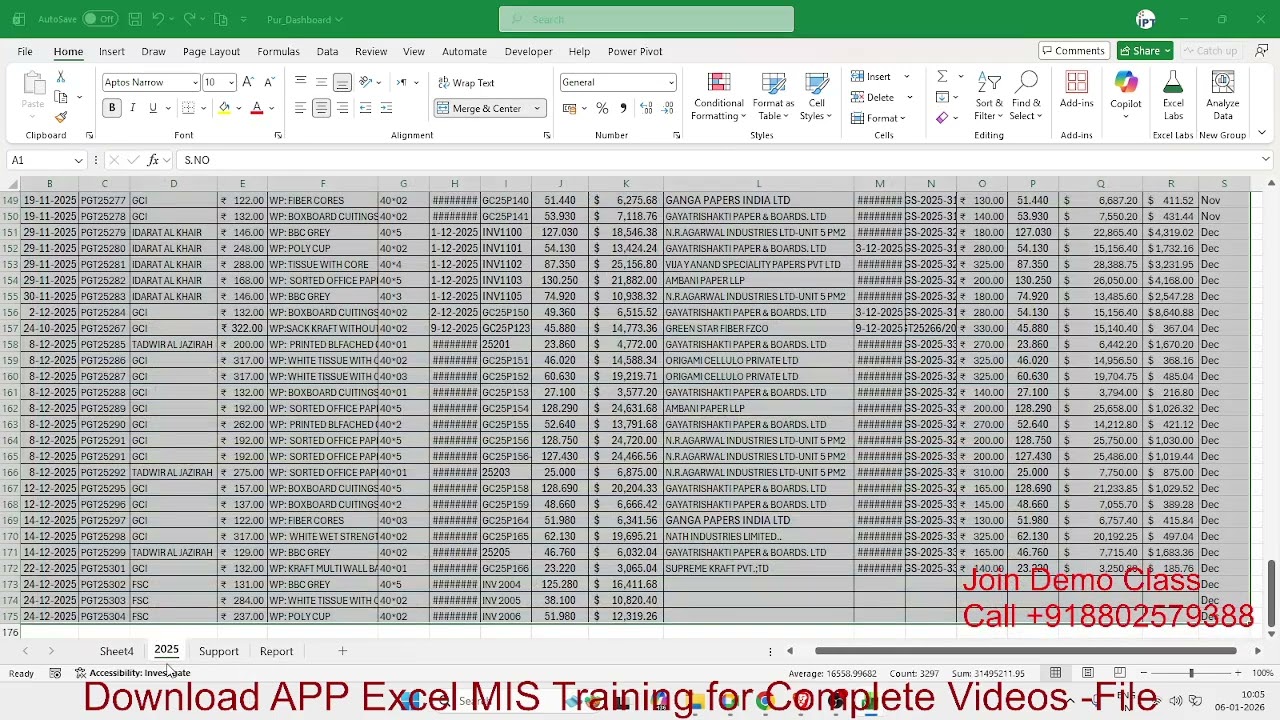Decrease the cell indent

(366, 108)
